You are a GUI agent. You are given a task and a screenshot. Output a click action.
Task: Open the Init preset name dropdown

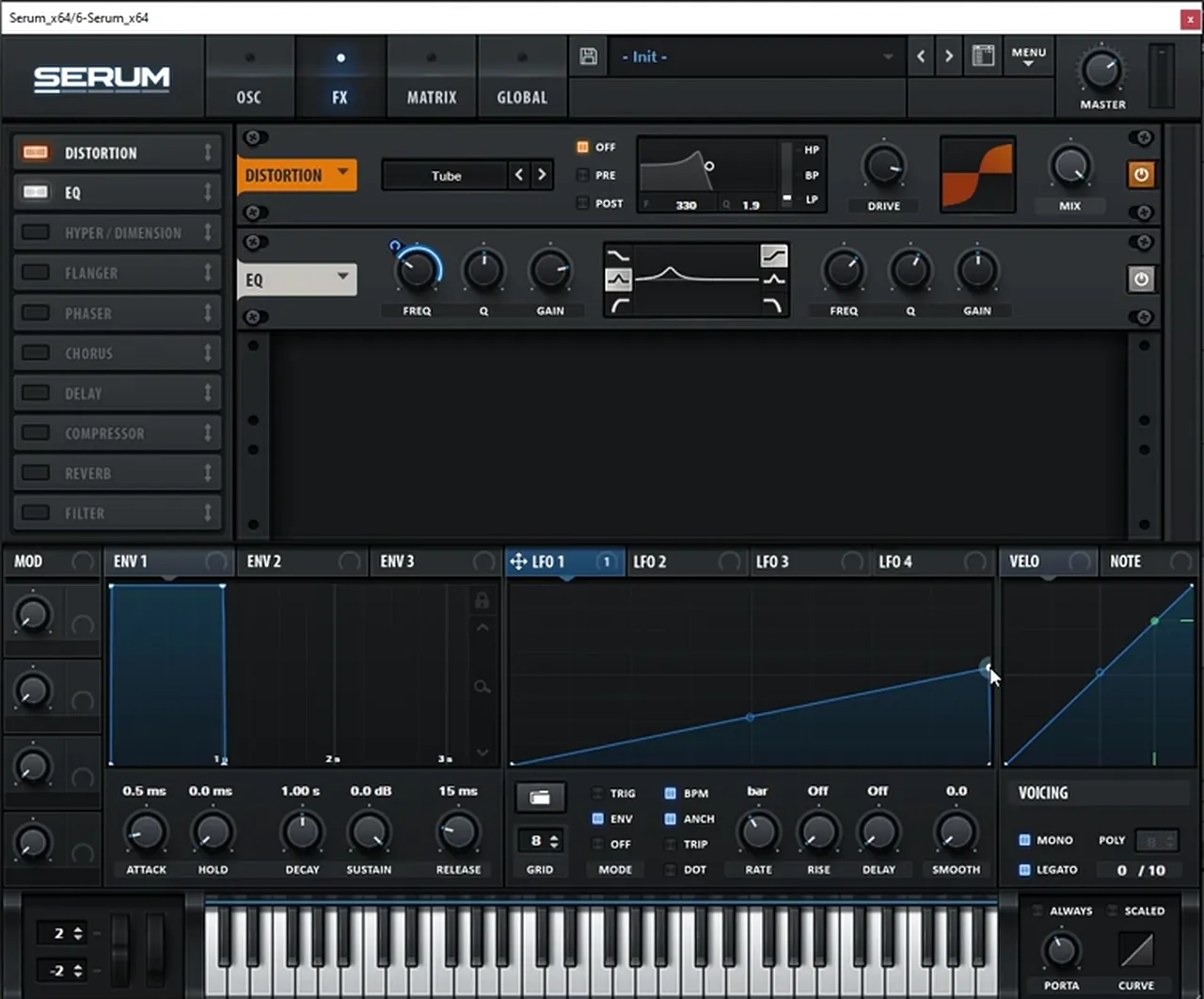(x=755, y=56)
